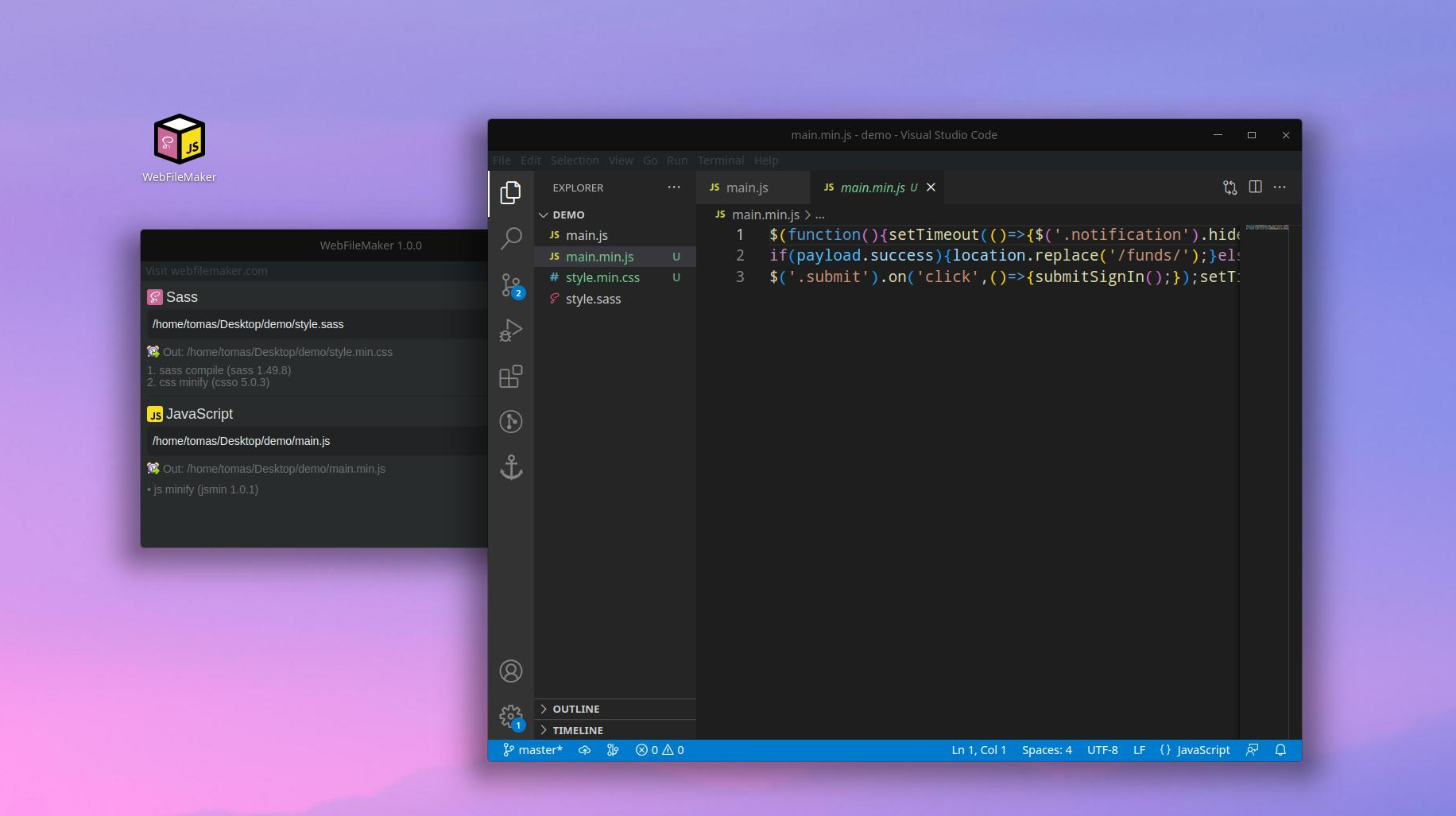Open the Manage gear icon in VS Code

pyautogui.click(x=511, y=717)
